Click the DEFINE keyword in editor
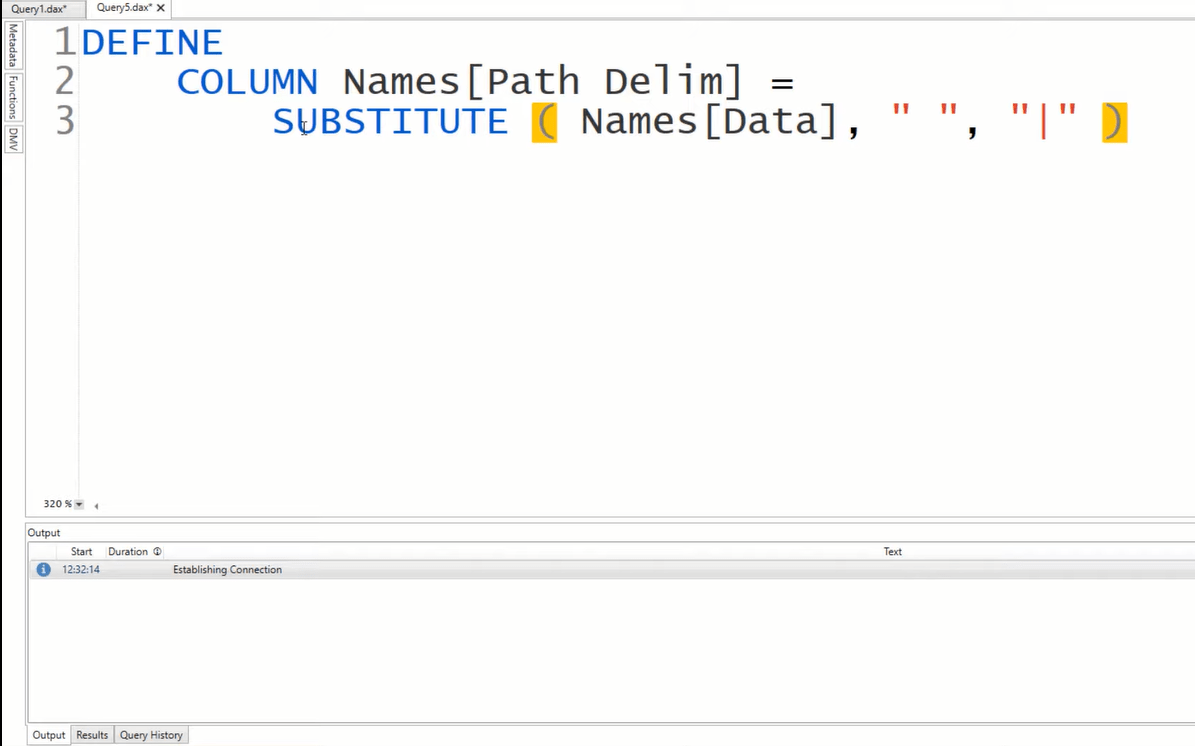1195x746 pixels. tap(152, 43)
